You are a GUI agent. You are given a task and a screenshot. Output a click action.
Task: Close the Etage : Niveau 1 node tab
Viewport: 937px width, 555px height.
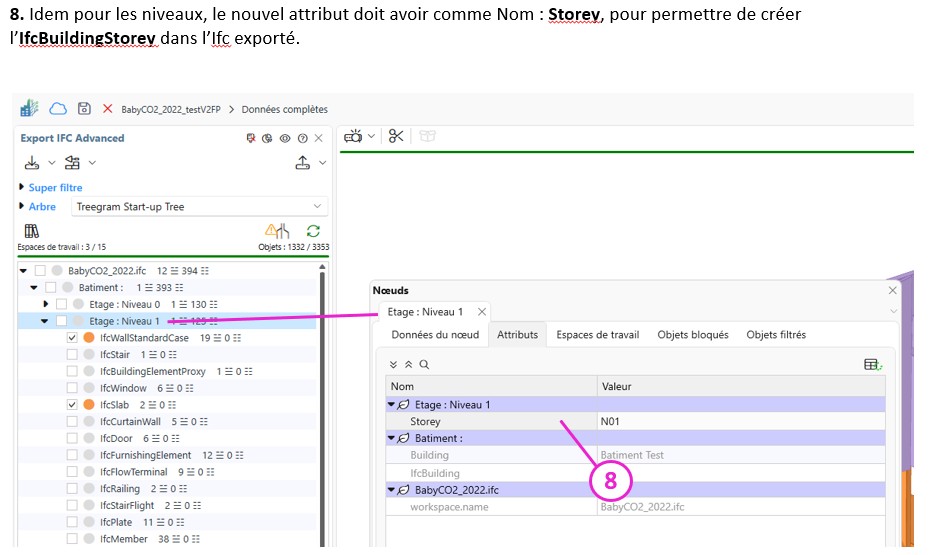tap(481, 312)
